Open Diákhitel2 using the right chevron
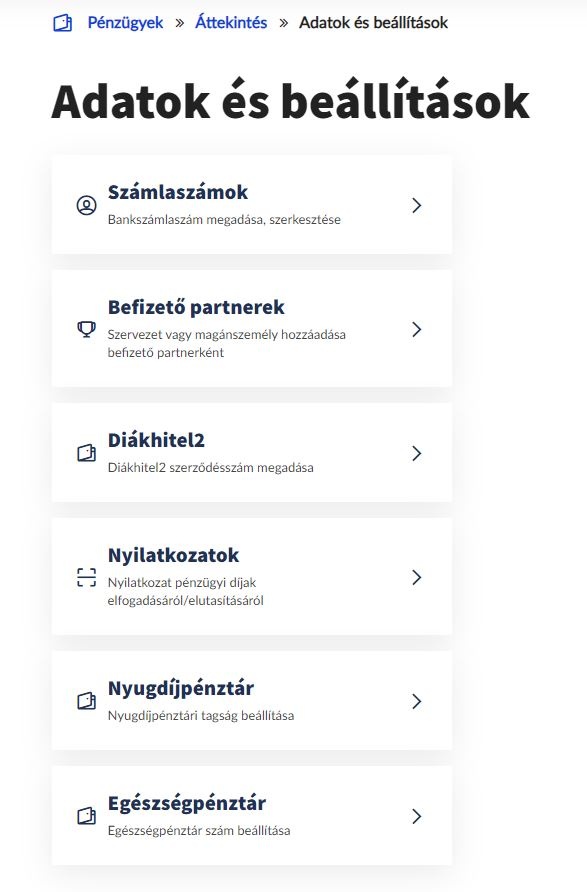 [416, 453]
